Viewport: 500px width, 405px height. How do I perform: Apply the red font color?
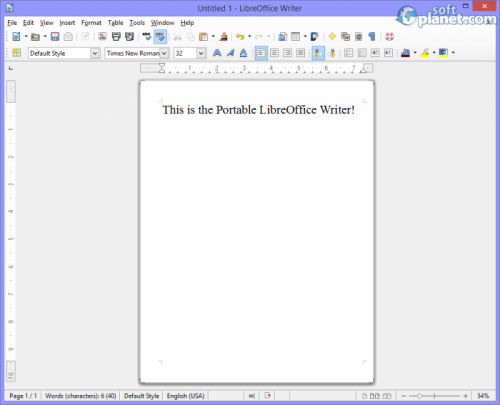(x=405, y=53)
